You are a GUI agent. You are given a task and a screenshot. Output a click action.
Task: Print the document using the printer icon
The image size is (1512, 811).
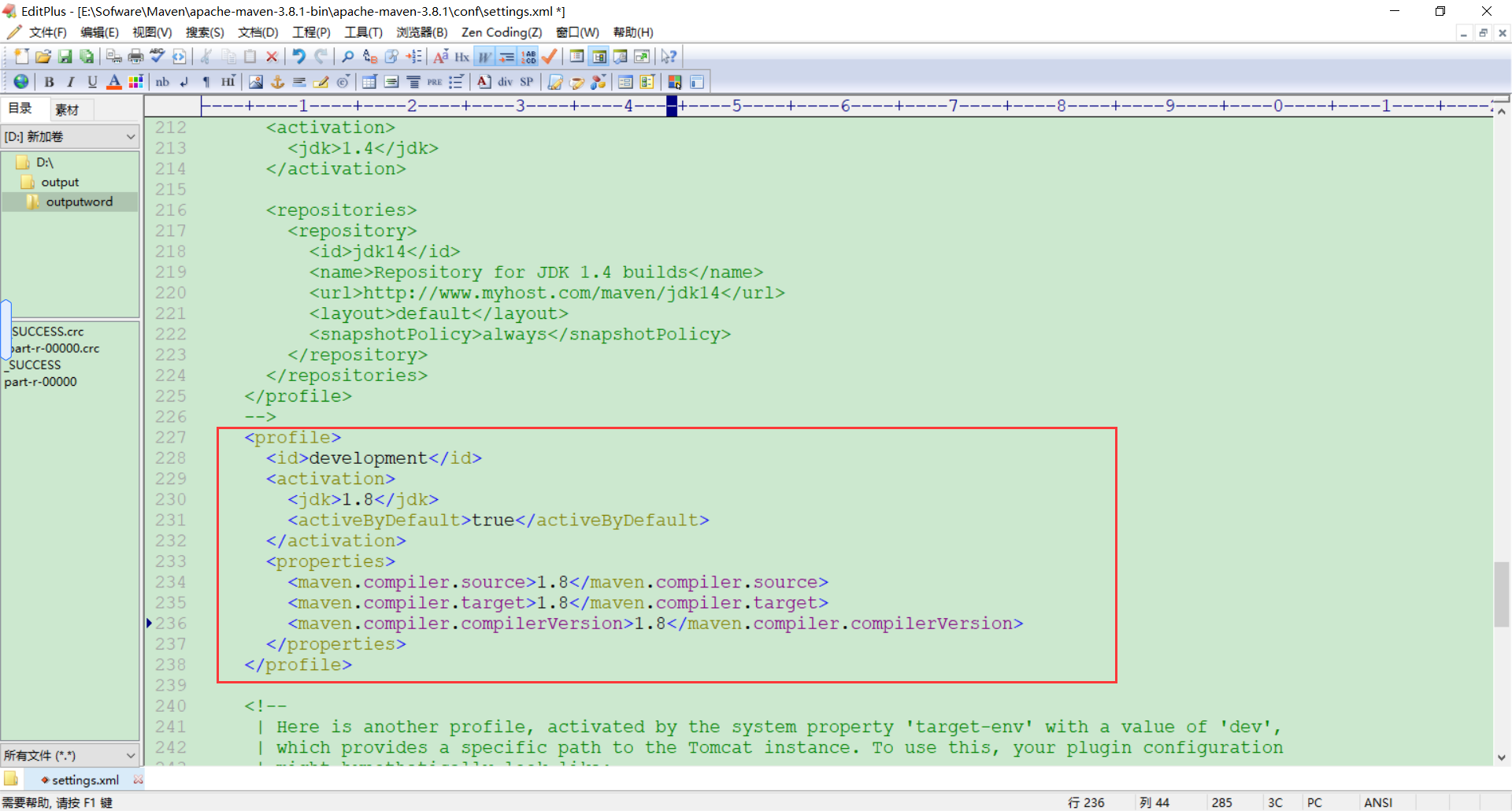click(x=136, y=57)
